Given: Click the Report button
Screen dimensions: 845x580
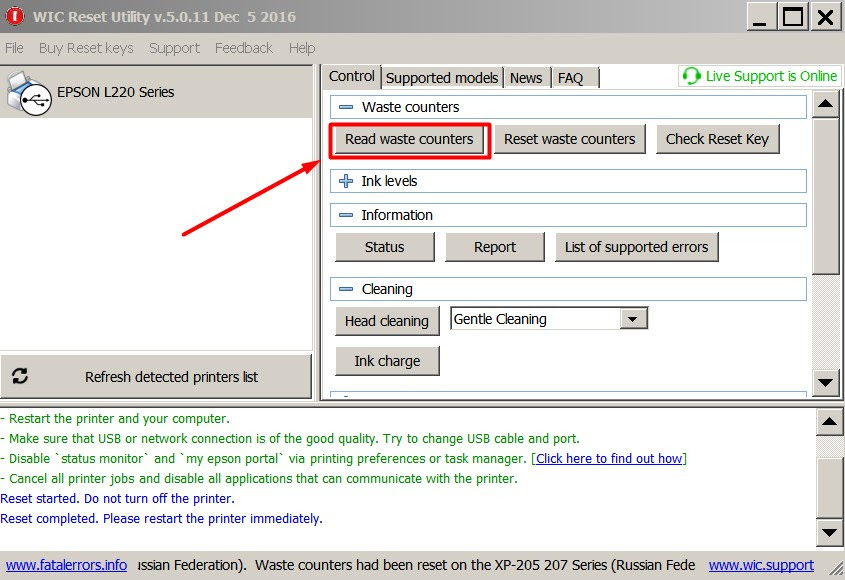Looking at the screenshot, I should [495, 247].
